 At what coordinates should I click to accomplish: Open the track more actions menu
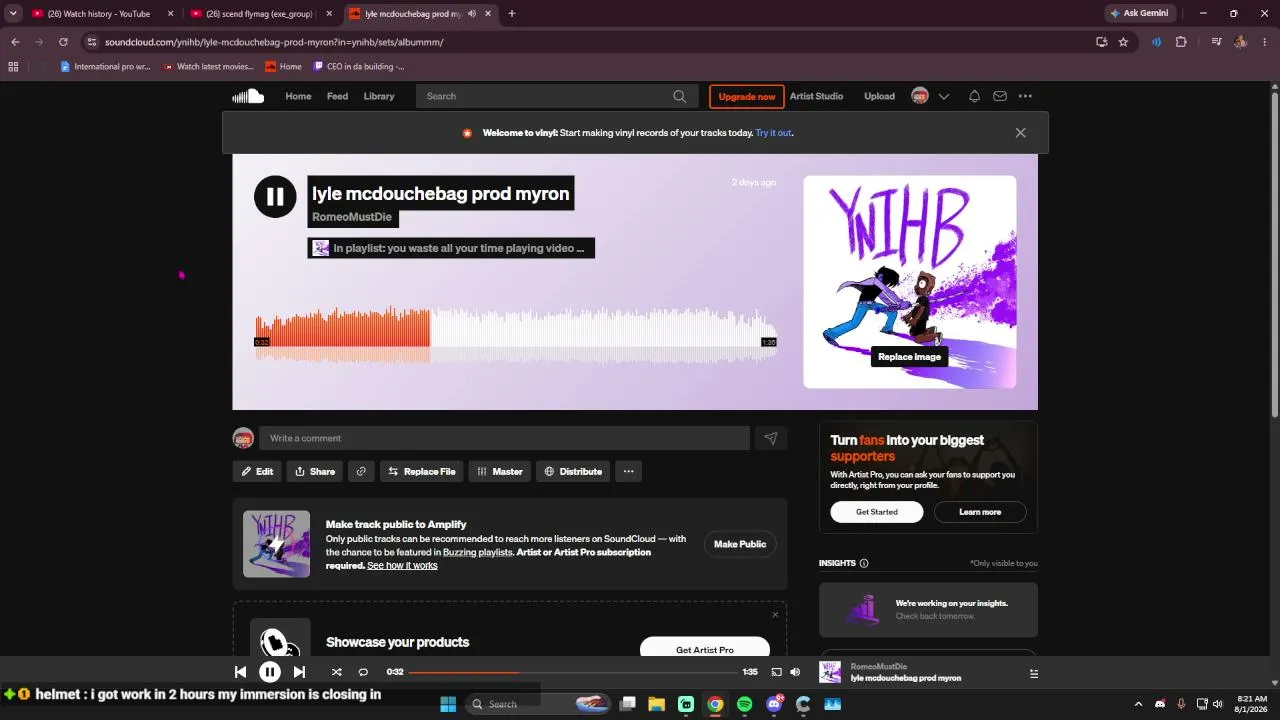point(628,471)
